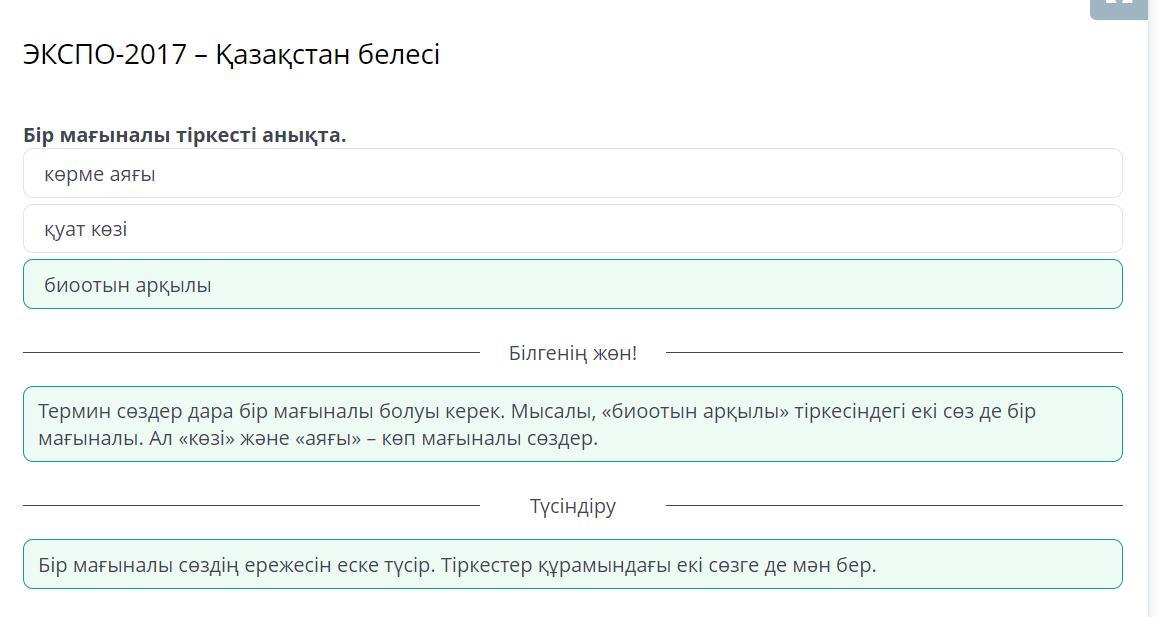Click quoted phrase «биоотын арқылы» in the feedback text
The width and height of the screenshot is (1157, 617).
click(699, 411)
